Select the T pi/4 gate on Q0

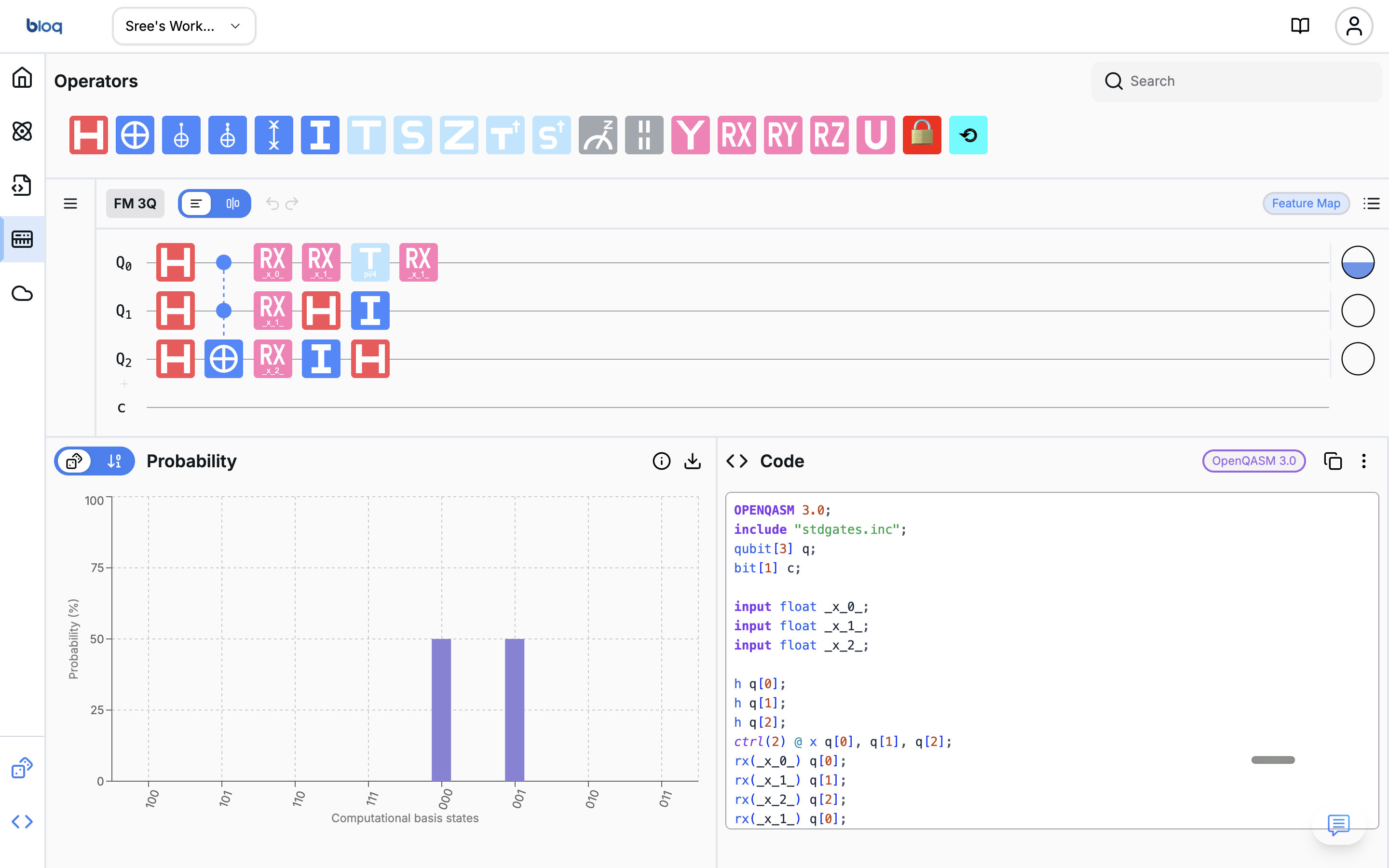pos(370,262)
